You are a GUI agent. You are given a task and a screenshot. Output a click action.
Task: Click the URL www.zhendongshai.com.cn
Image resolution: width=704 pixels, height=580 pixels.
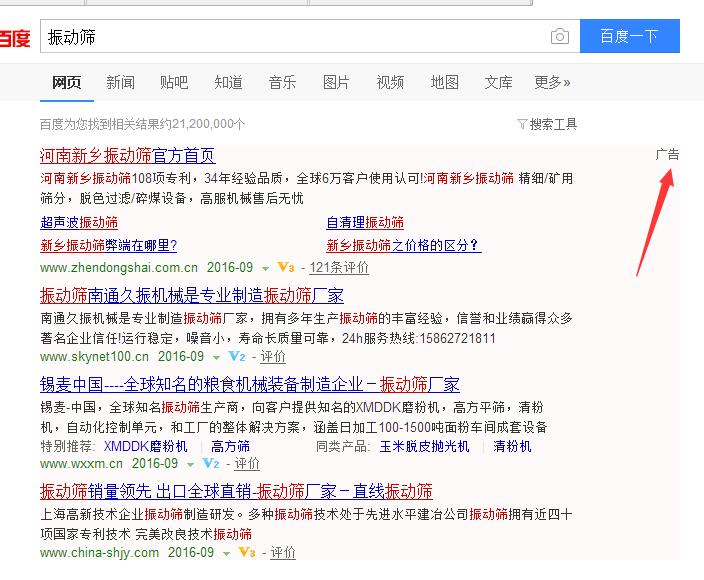119,268
